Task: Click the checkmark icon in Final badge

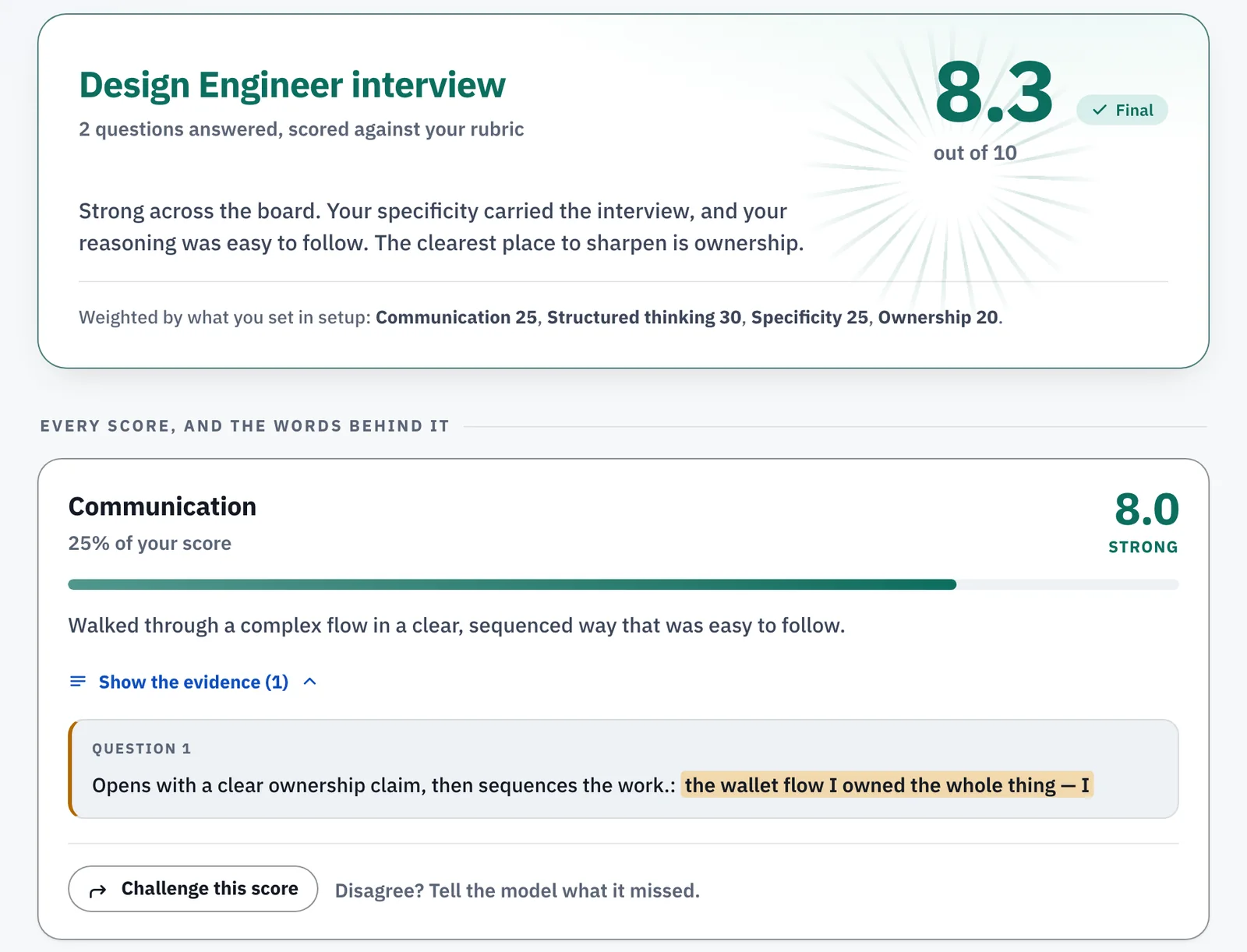Action: coord(1100,110)
